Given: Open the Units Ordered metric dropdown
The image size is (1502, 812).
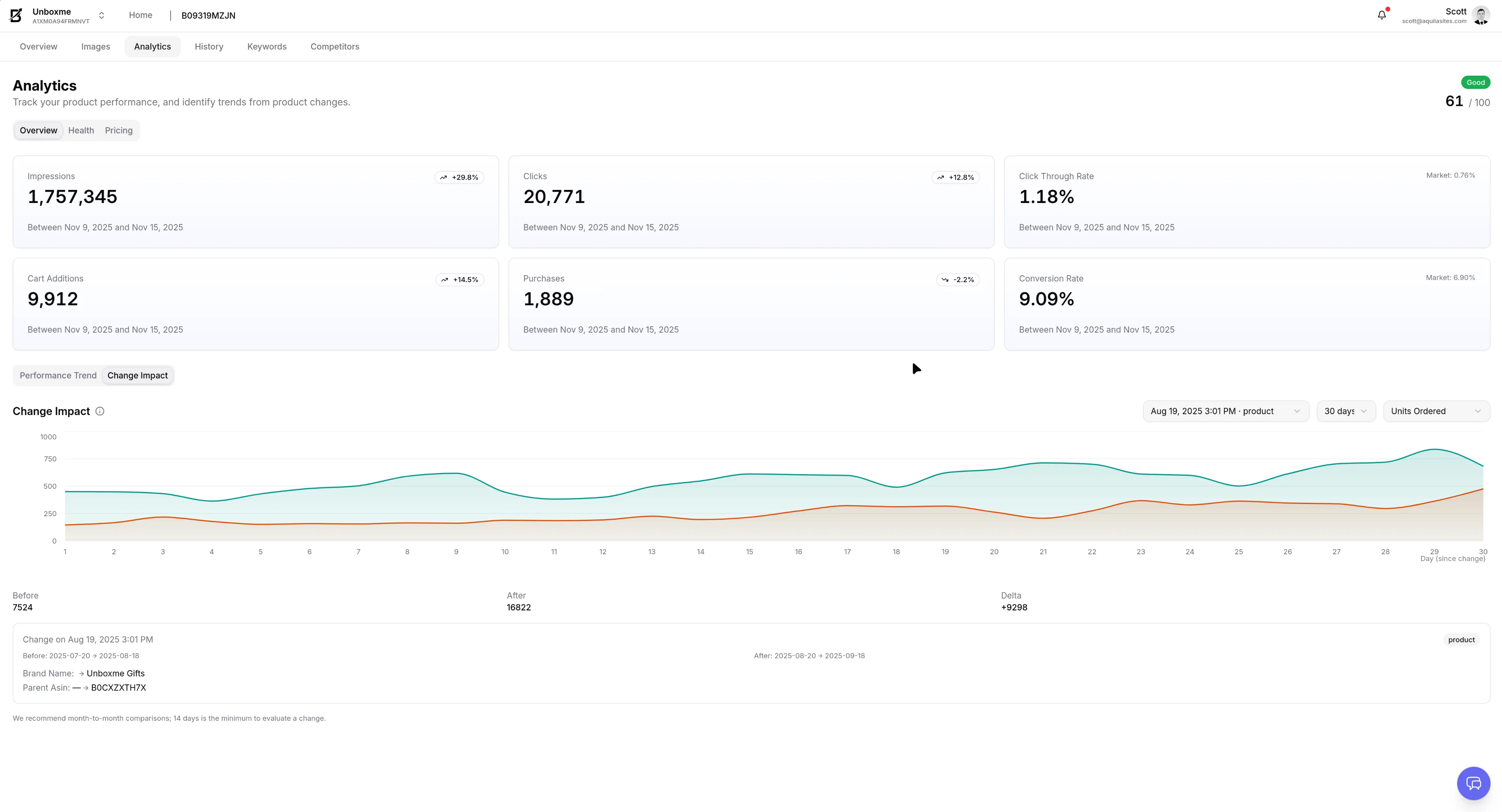Looking at the screenshot, I should pos(1436,411).
